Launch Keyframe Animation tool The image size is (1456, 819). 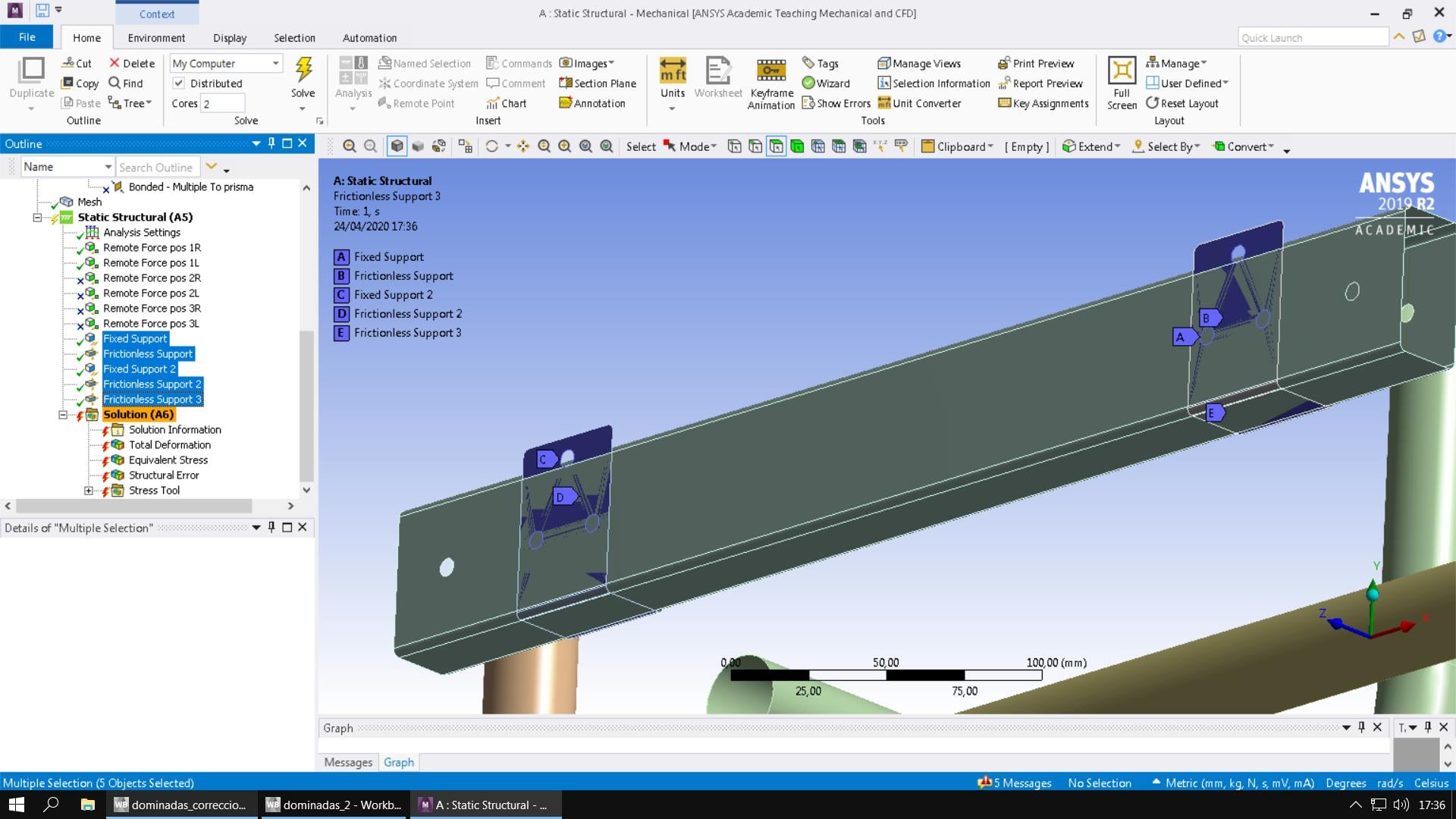point(770,72)
